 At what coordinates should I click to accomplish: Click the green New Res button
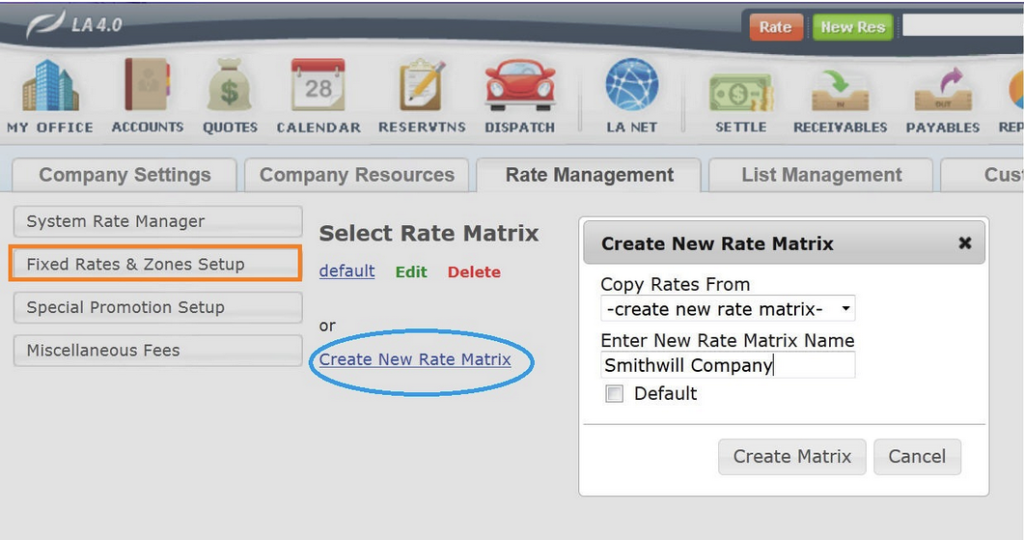852,27
